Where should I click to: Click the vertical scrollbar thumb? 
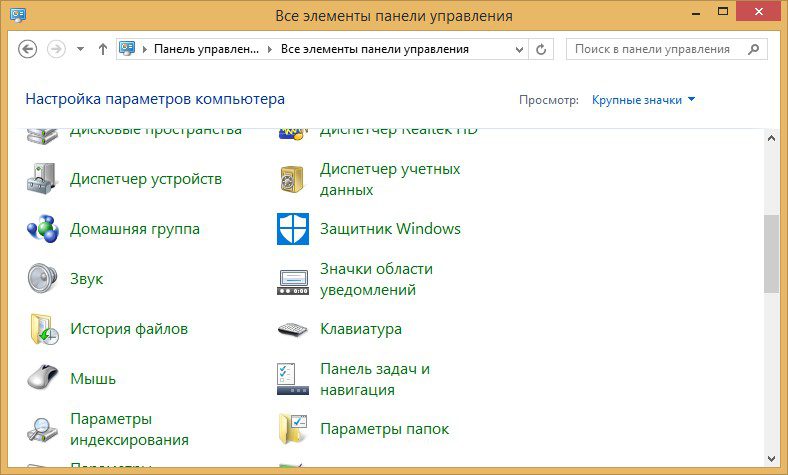[771, 254]
